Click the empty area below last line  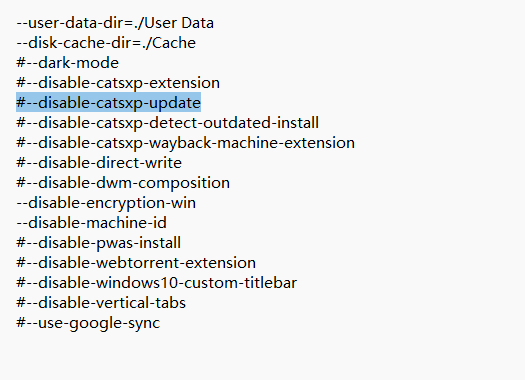pos(262,357)
